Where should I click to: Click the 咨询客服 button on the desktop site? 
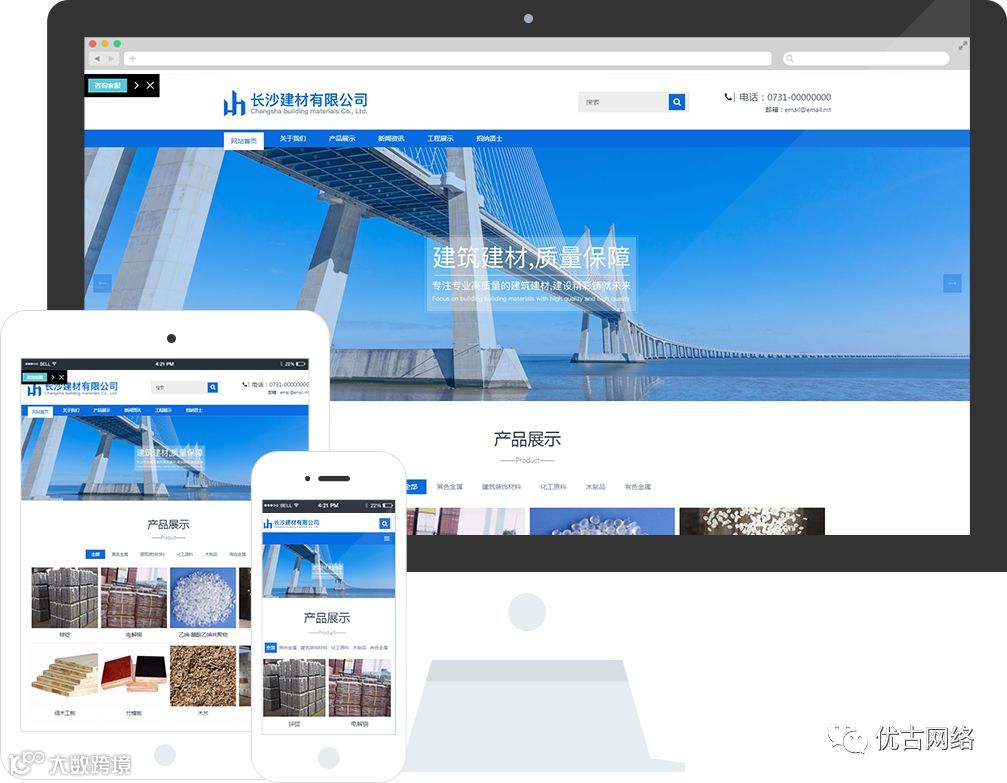point(107,85)
